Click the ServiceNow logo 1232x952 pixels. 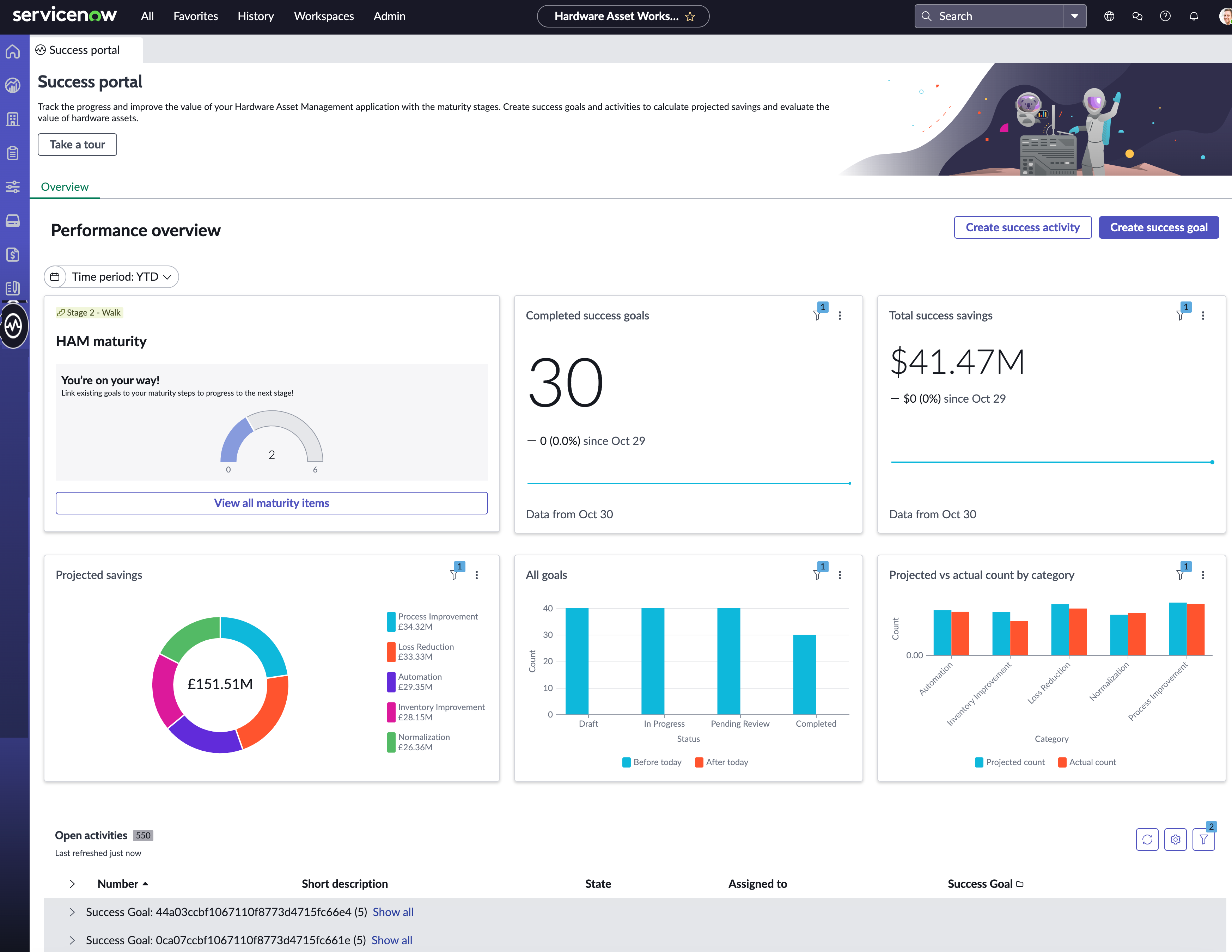64,15
